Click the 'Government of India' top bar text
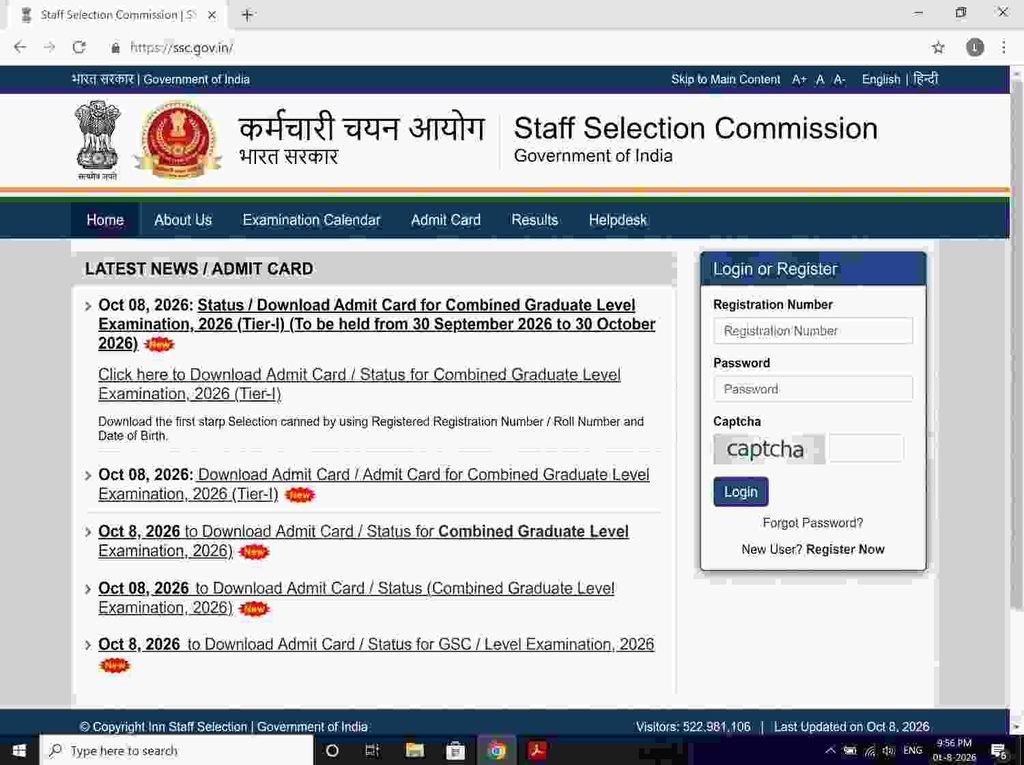Screen dimensions: 1024x765 [x=197, y=80]
